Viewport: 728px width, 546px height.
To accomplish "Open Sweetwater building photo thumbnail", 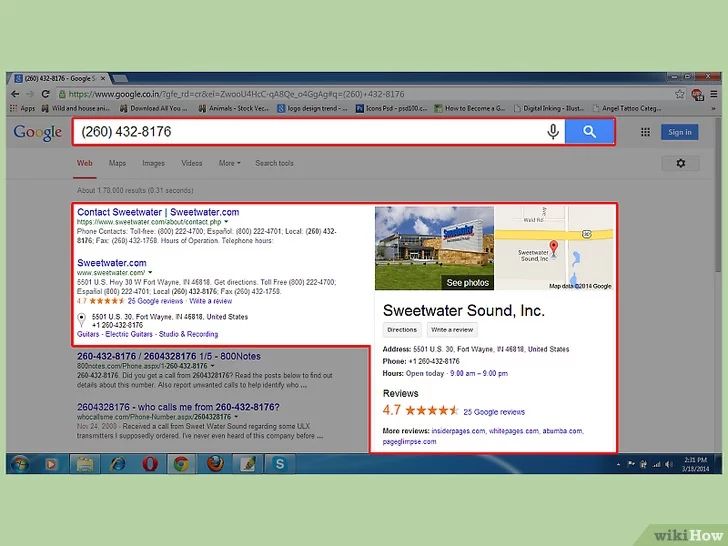I will (x=435, y=248).
